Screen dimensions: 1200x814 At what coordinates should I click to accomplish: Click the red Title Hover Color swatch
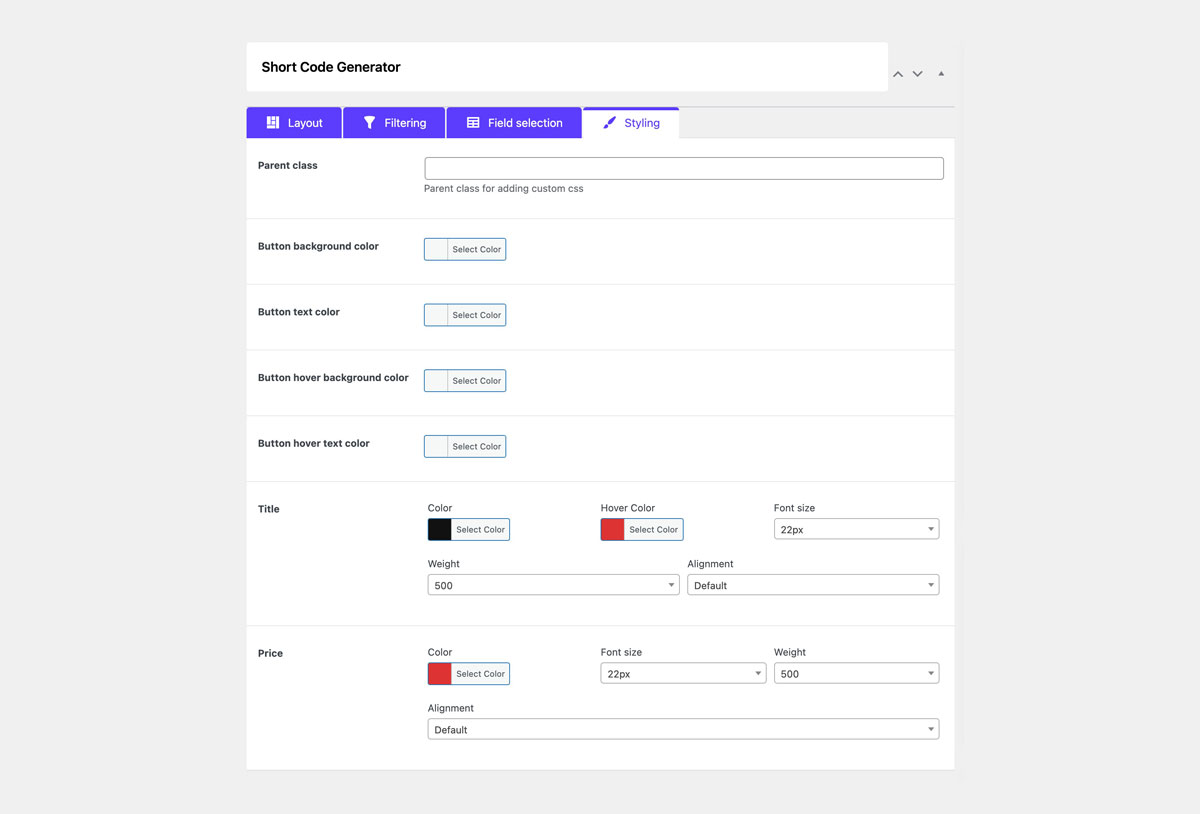[x=613, y=529]
